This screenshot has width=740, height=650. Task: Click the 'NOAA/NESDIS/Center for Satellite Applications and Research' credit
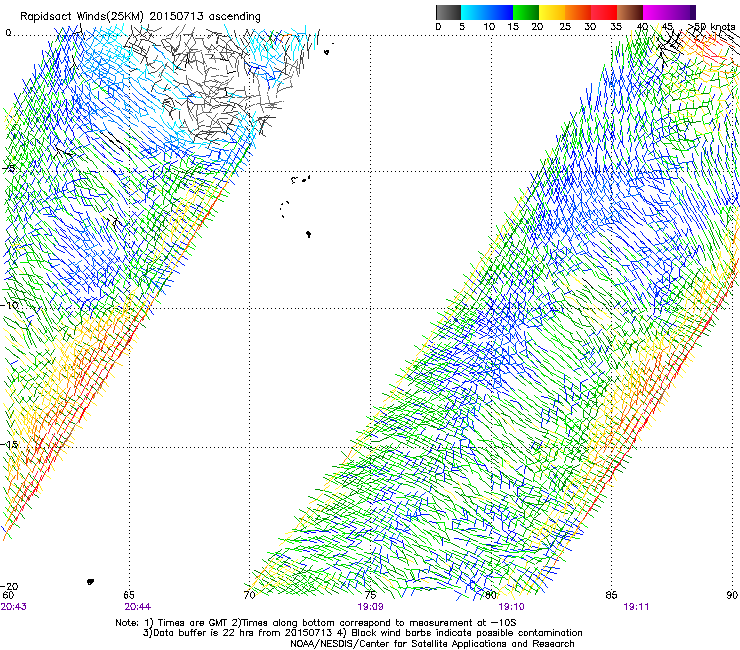(x=432, y=644)
